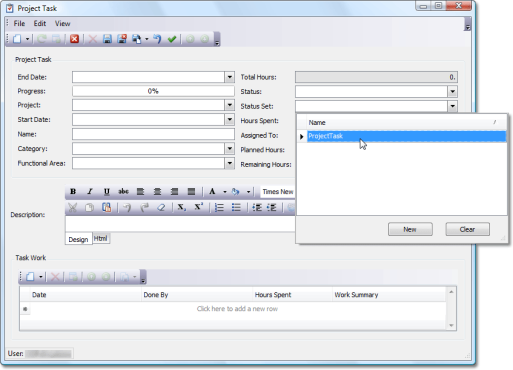The width and height of the screenshot is (513, 370).
Task: Click the Paste icon in the editor toolbar
Action: (107, 207)
